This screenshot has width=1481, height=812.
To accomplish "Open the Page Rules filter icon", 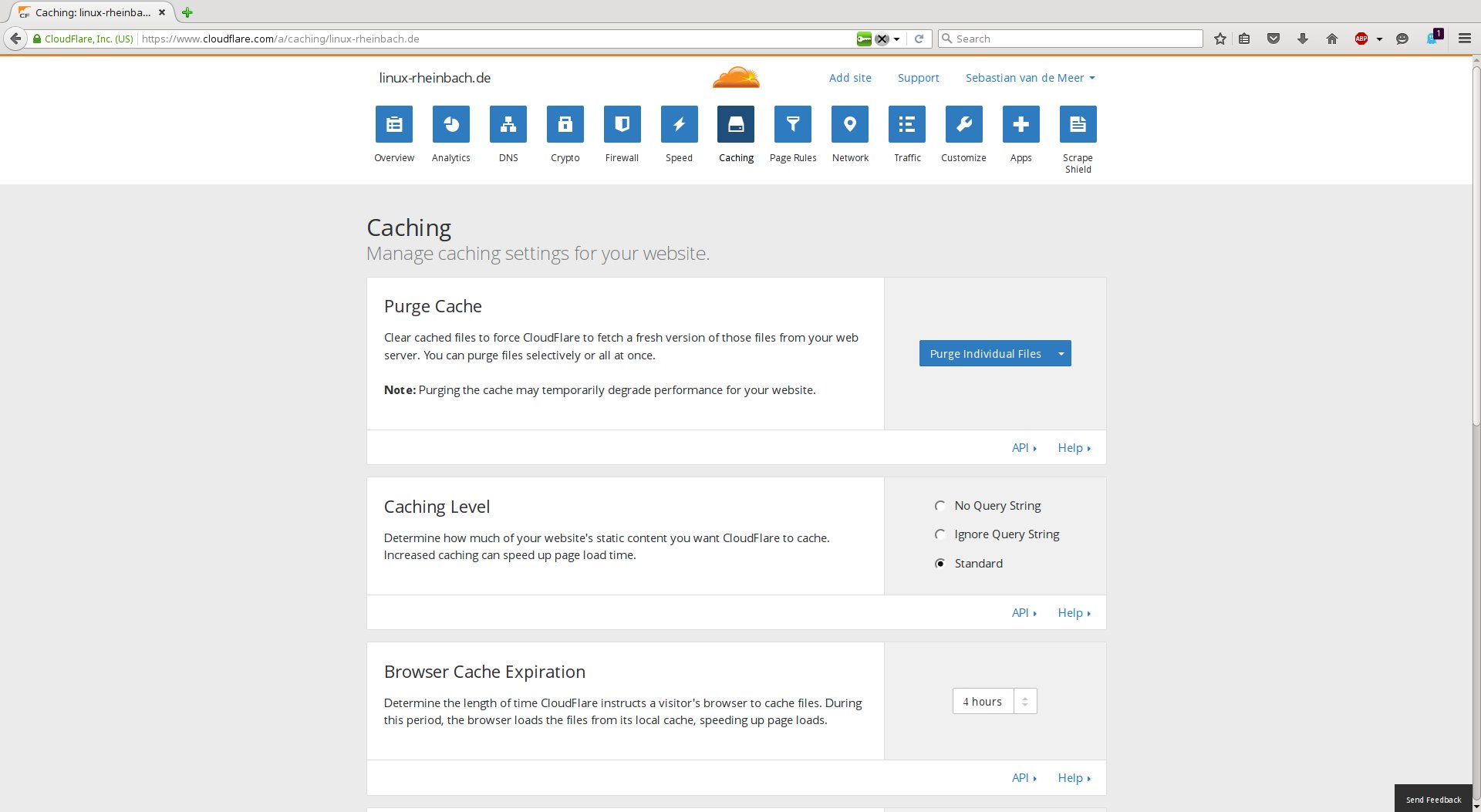I will [x=793, y=124].
